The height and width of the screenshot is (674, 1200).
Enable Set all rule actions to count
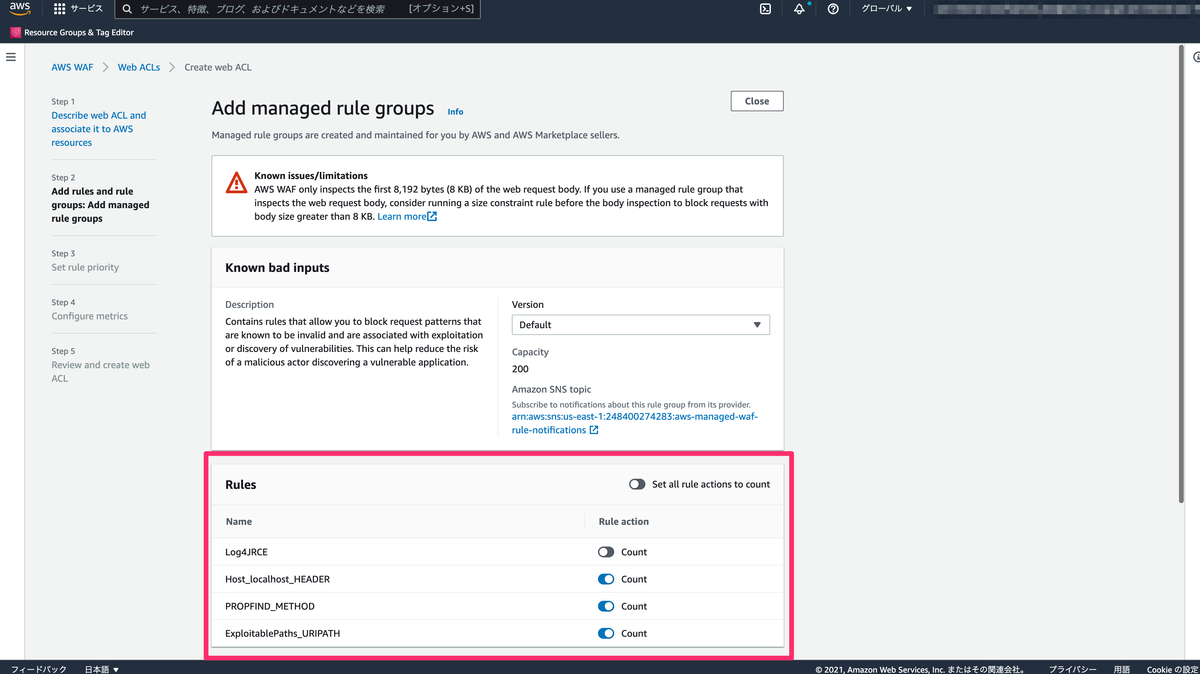coord(637,484)
